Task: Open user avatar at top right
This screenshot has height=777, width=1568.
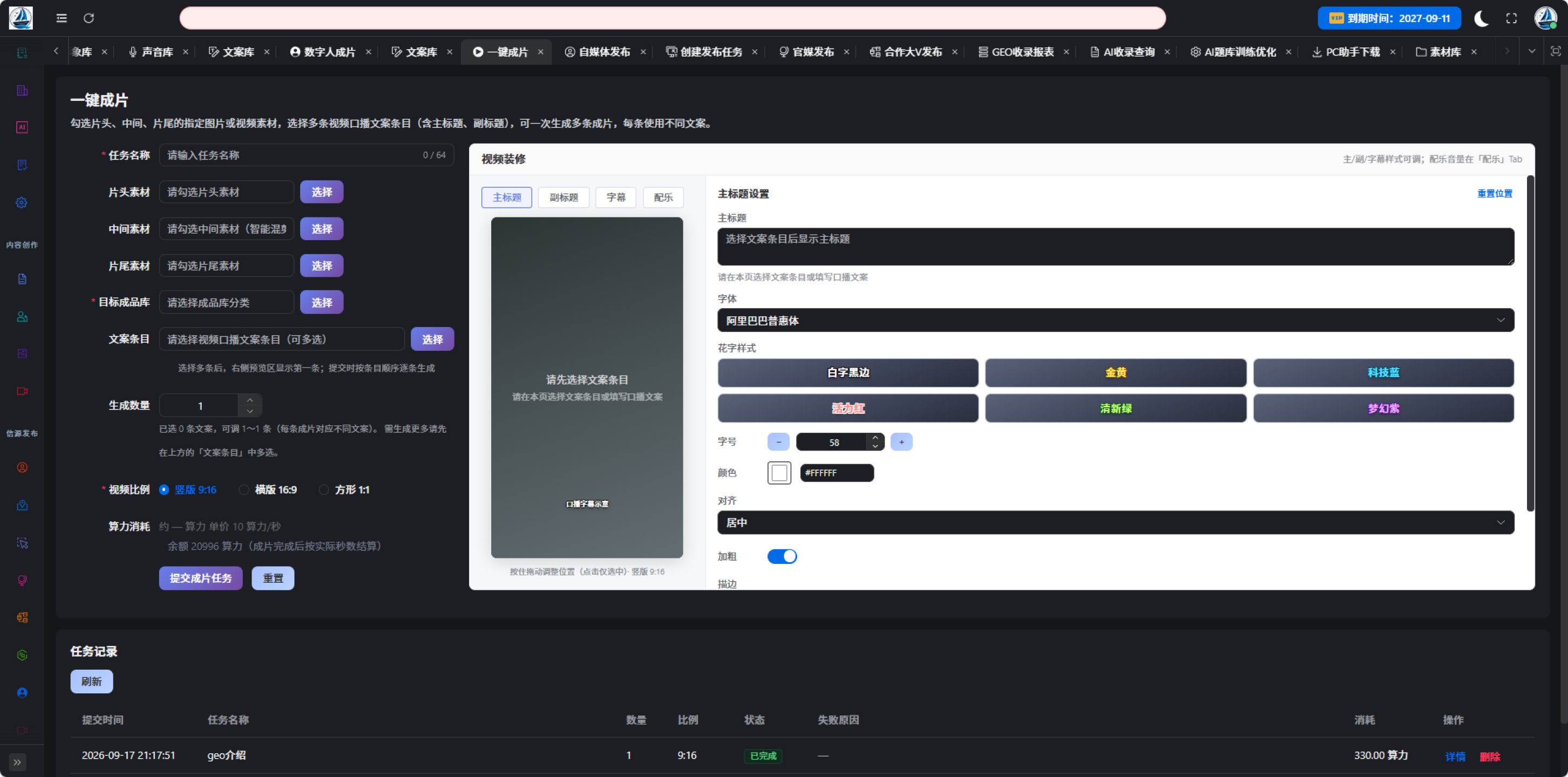Action: 1545,18
